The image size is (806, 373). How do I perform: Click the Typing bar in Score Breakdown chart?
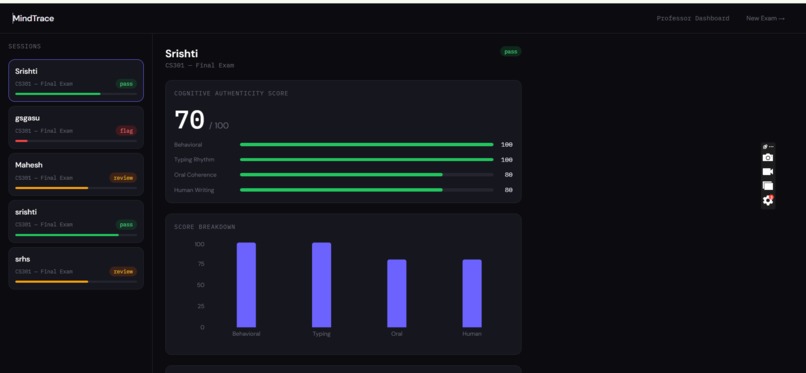pyautogui.click(x=321, y=285)
